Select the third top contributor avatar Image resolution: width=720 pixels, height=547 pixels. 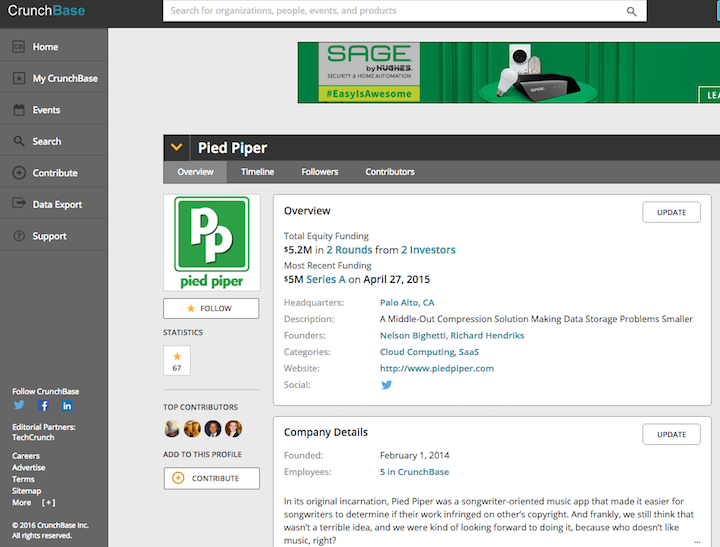click(213, 429)
